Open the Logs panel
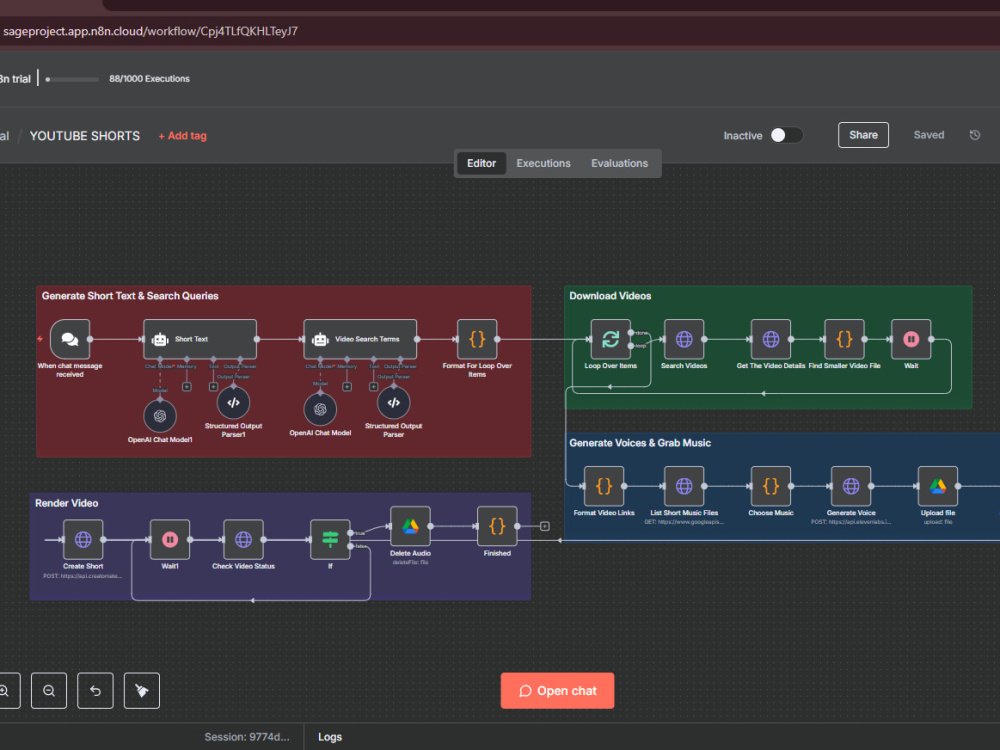The image size is (1000, 750). pyautogui.click(x=330, y=737)
